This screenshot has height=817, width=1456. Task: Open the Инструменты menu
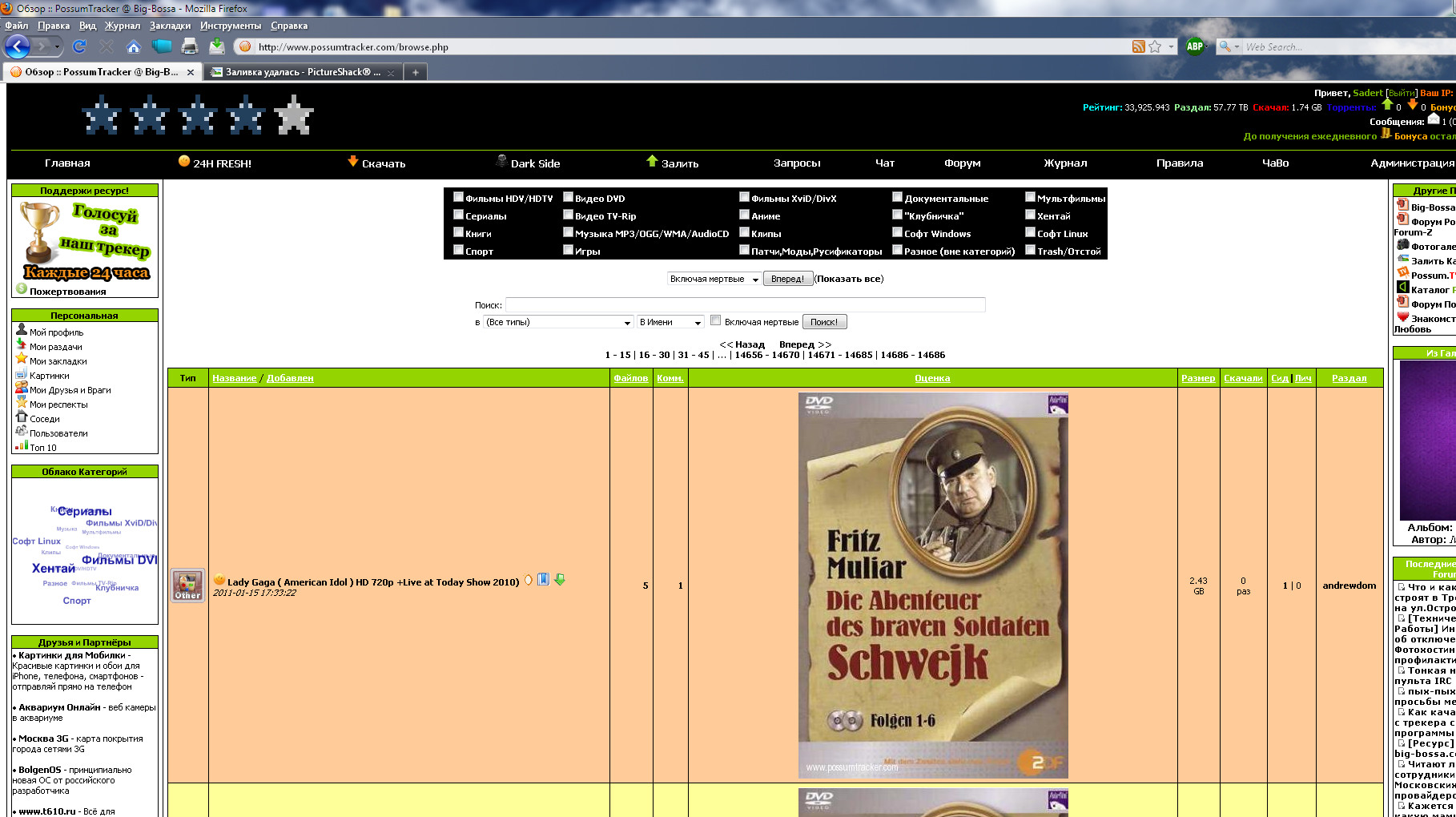[x=231, y=26]
